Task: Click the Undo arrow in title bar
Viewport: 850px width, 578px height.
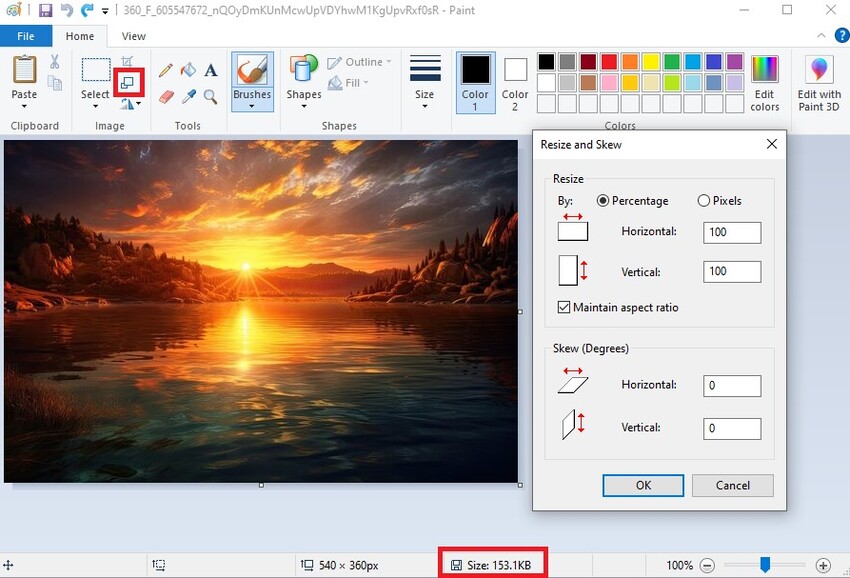Action: 66,10
